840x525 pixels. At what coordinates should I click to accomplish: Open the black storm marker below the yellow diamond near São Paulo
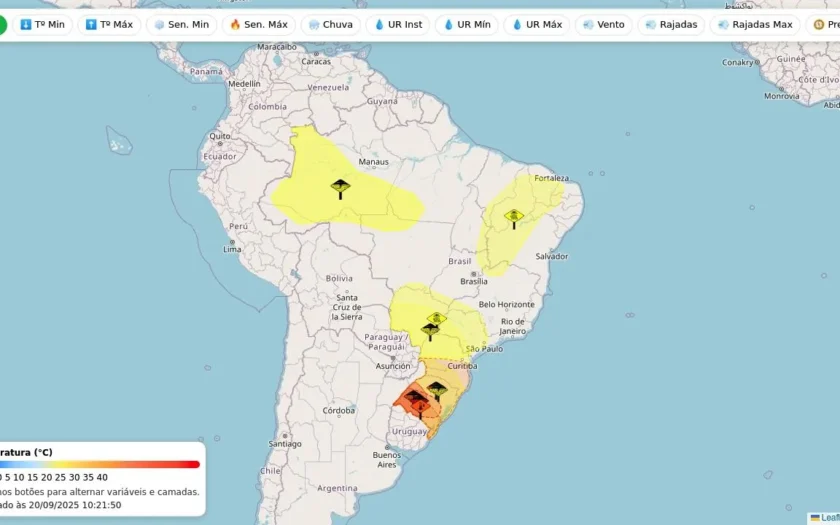(430, 332)
